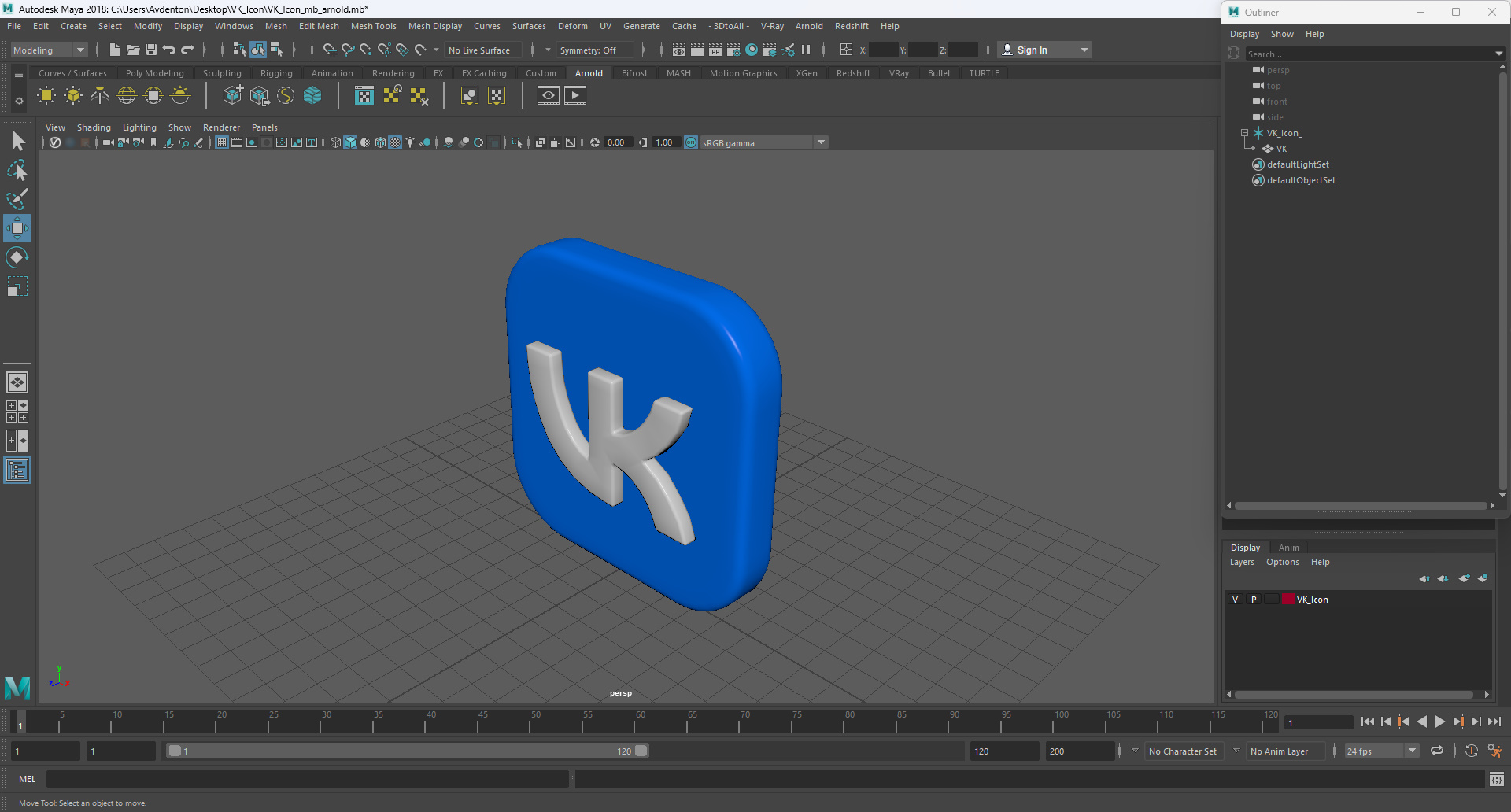
Task: Toggle smooth shade all in viewport
Action: point(351,142)
